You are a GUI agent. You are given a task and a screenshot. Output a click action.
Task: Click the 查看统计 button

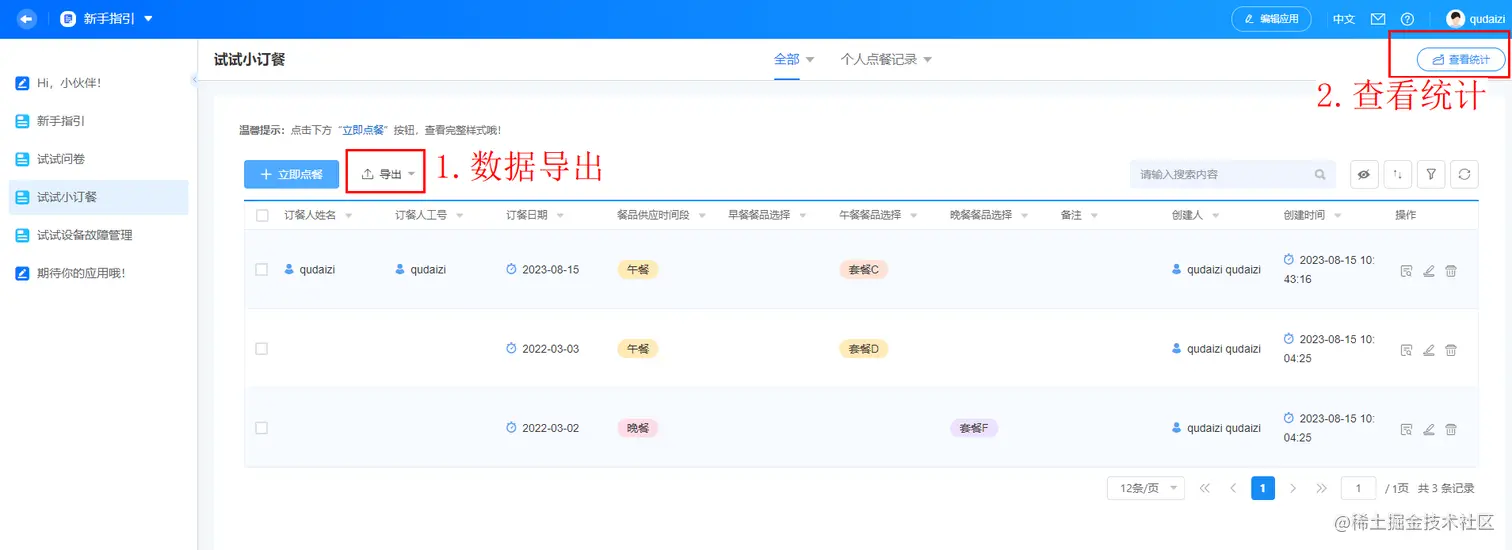1460,60
